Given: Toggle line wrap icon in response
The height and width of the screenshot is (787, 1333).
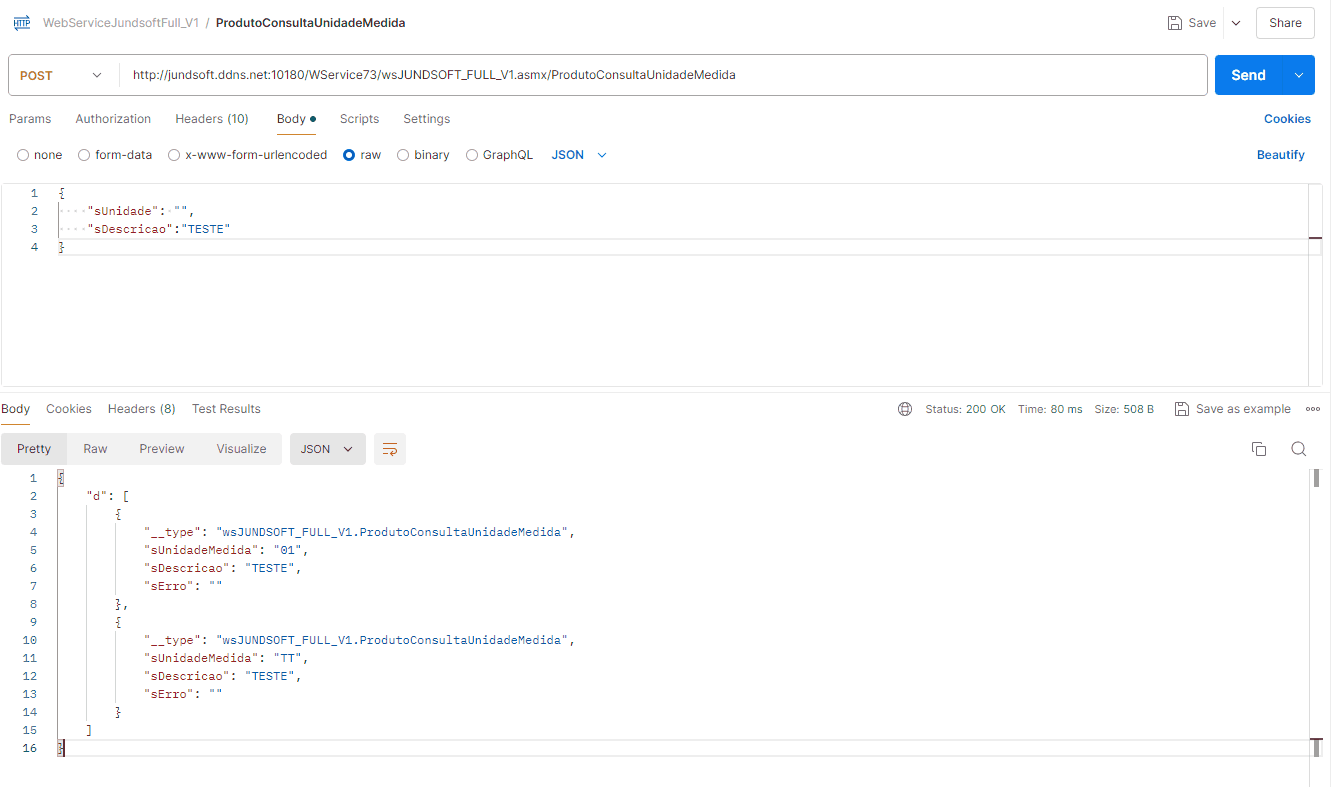Looking at the screenshot, I should [x=390, y=449].
